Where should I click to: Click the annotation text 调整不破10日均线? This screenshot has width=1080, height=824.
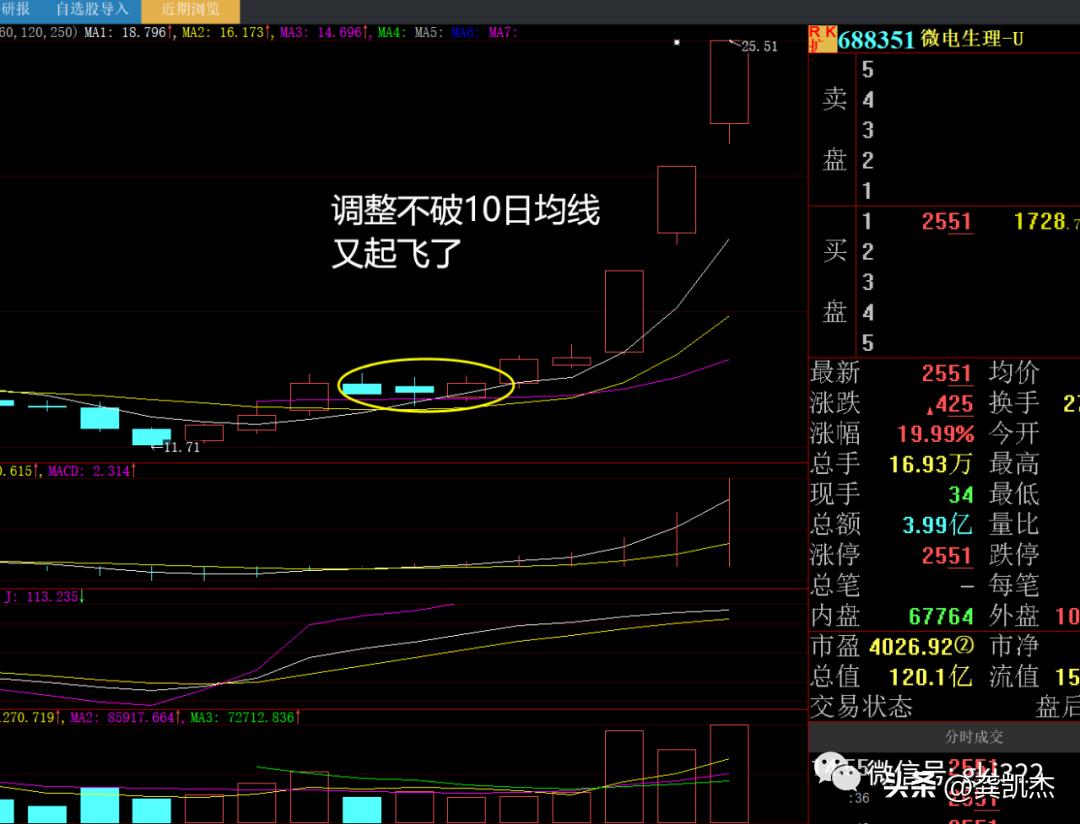click(465, 211)
